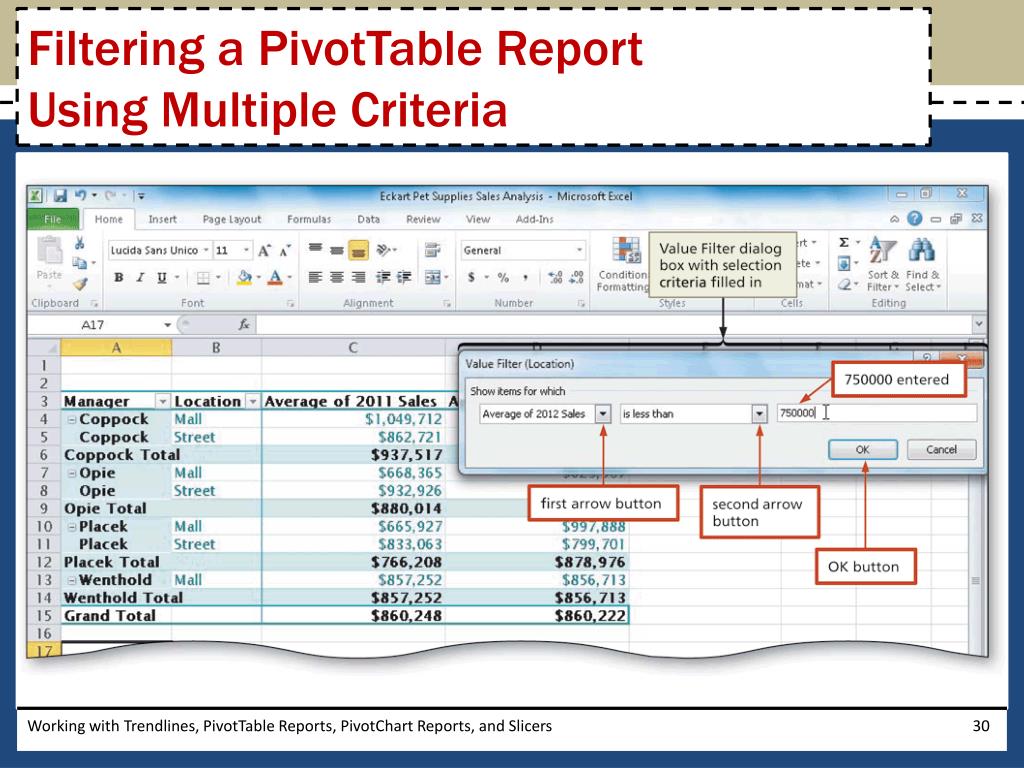Open the Name Box dropdown arrow
This screenshot has height=768, width=1024.
pos(167,325)
